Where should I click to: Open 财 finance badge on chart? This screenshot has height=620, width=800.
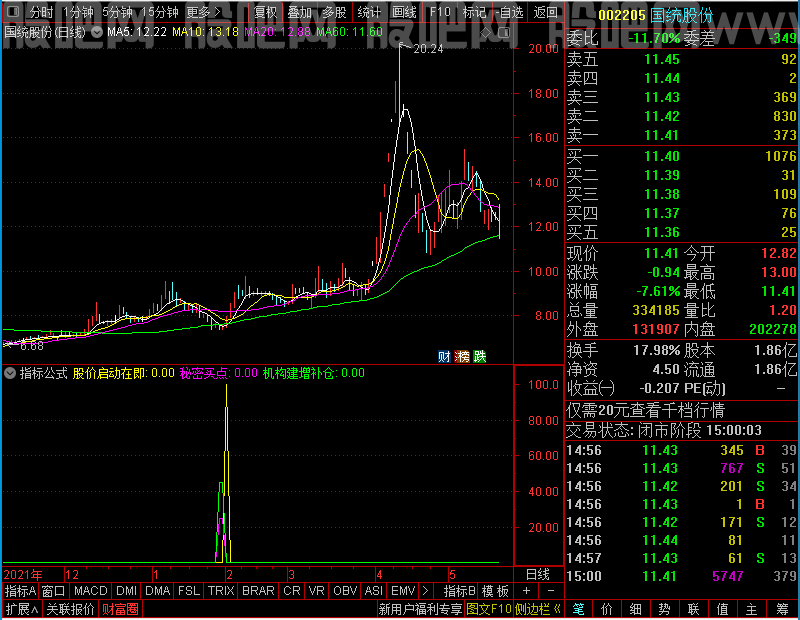point(444,356)
